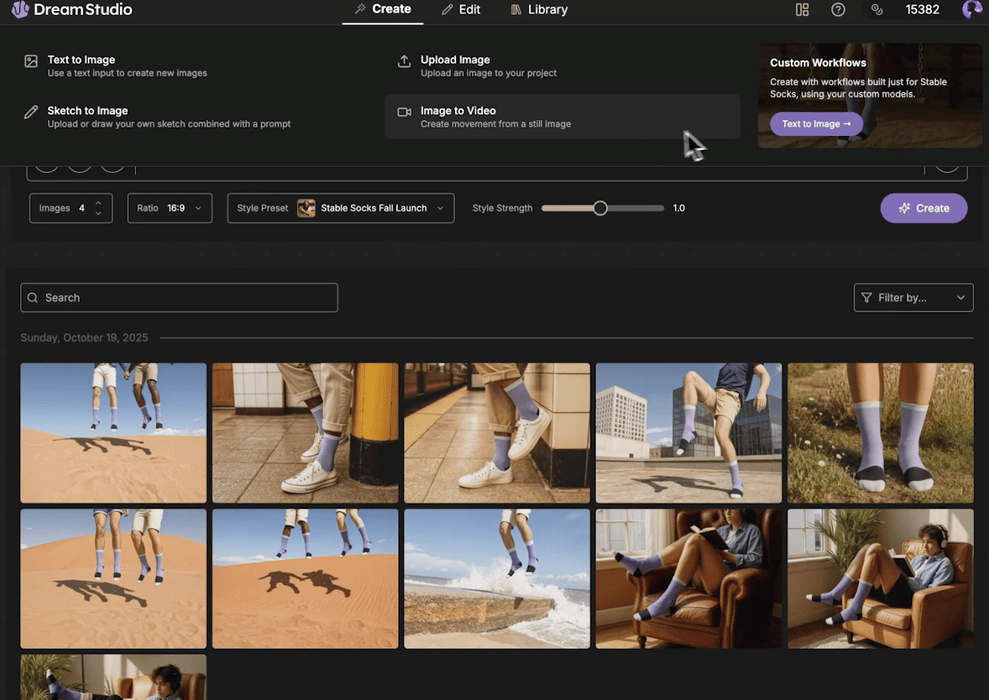Click the Upload Image arrow icon

404,61
